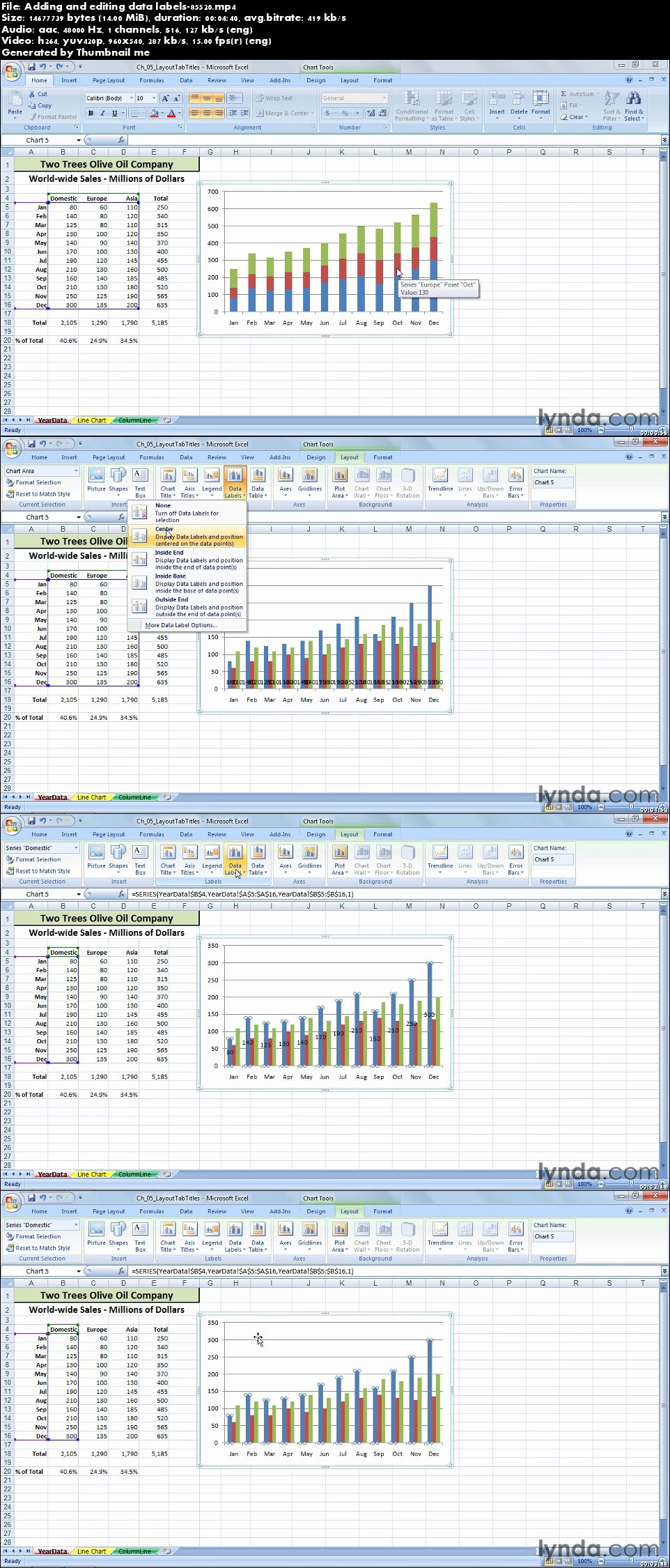Screen dimensions: 670x1568
Task: Toggle Middle Align in the Alignment group
Action: point(207,98)
